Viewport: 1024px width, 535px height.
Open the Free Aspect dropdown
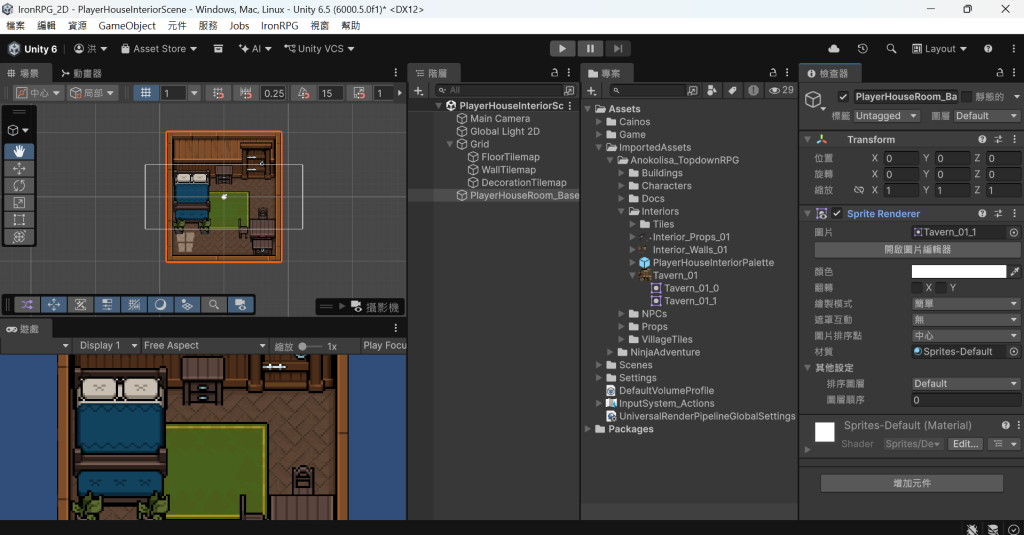click(x=205, y=346)
